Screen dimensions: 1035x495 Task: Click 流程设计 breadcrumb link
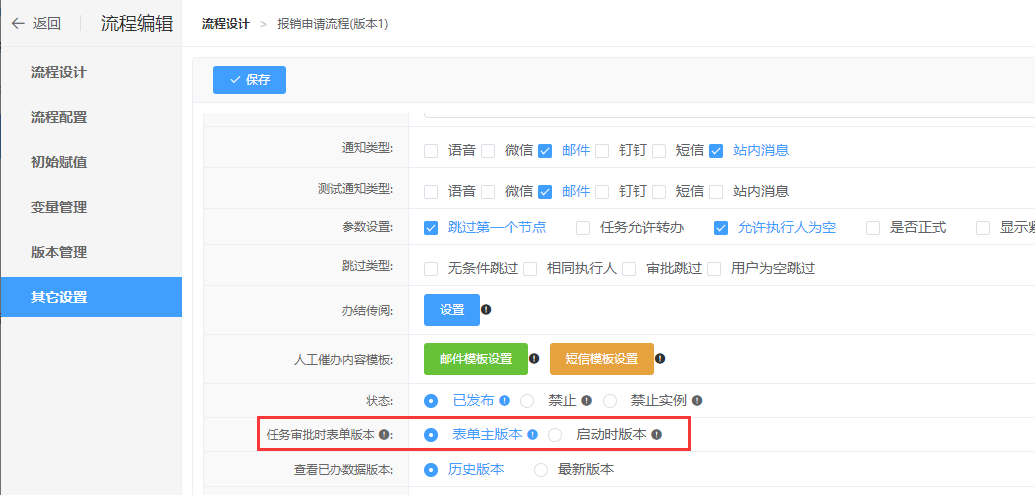[225, 24]
